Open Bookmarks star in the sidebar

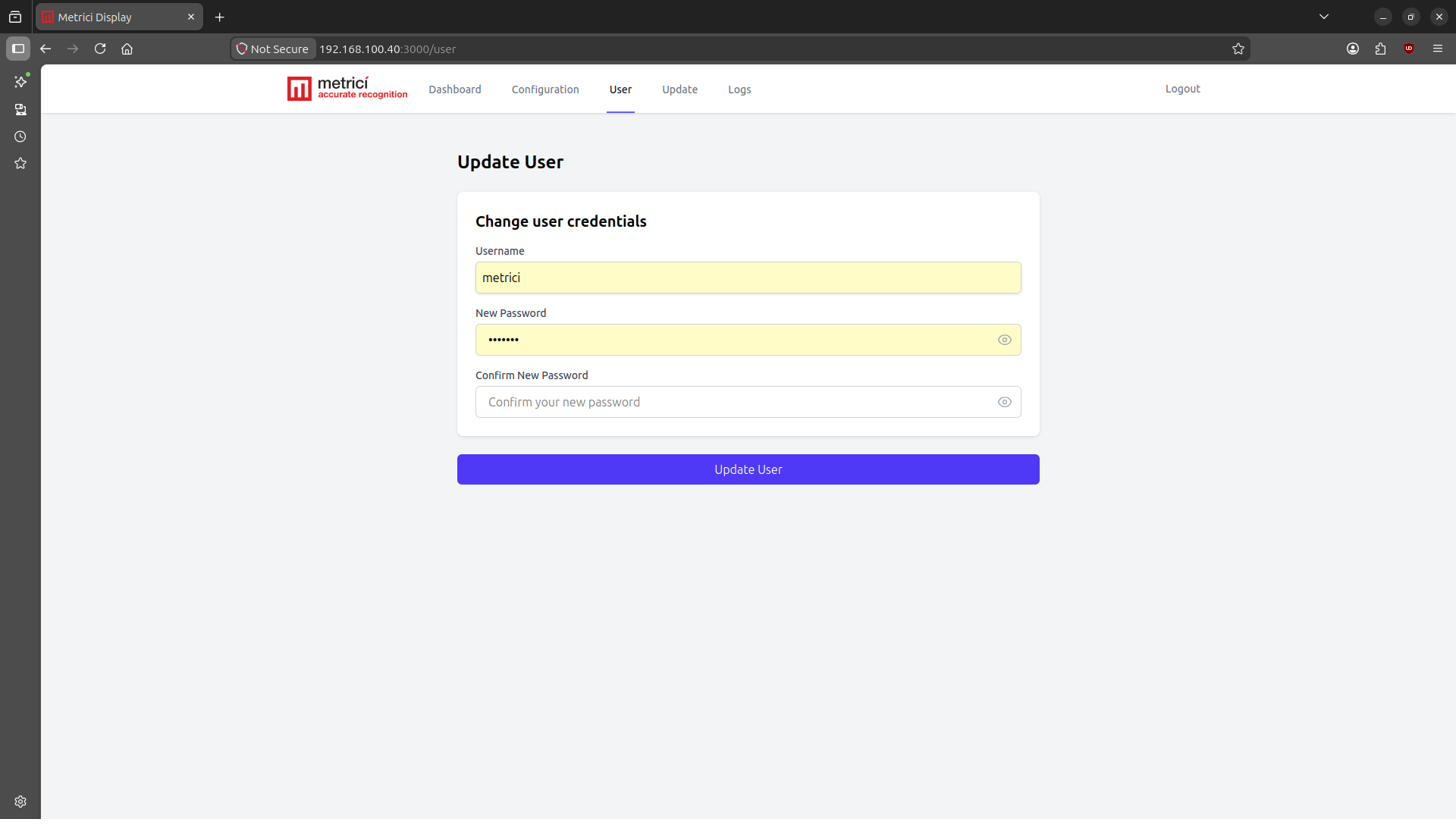(20, 164)
